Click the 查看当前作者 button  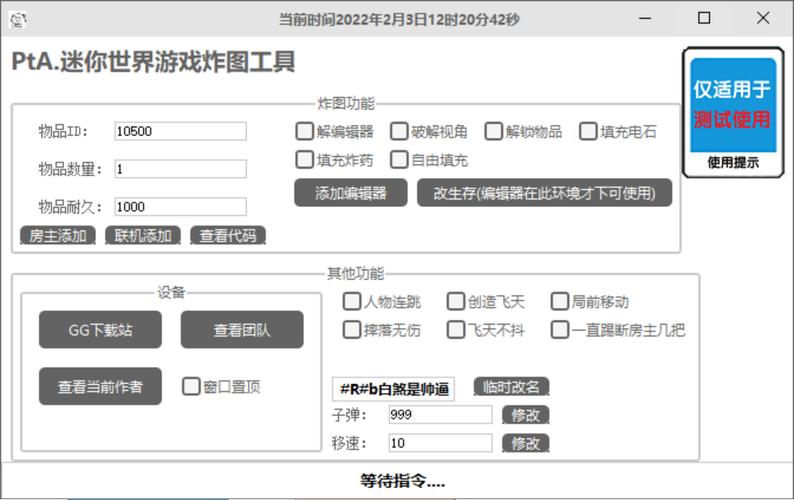click(100, 387)
